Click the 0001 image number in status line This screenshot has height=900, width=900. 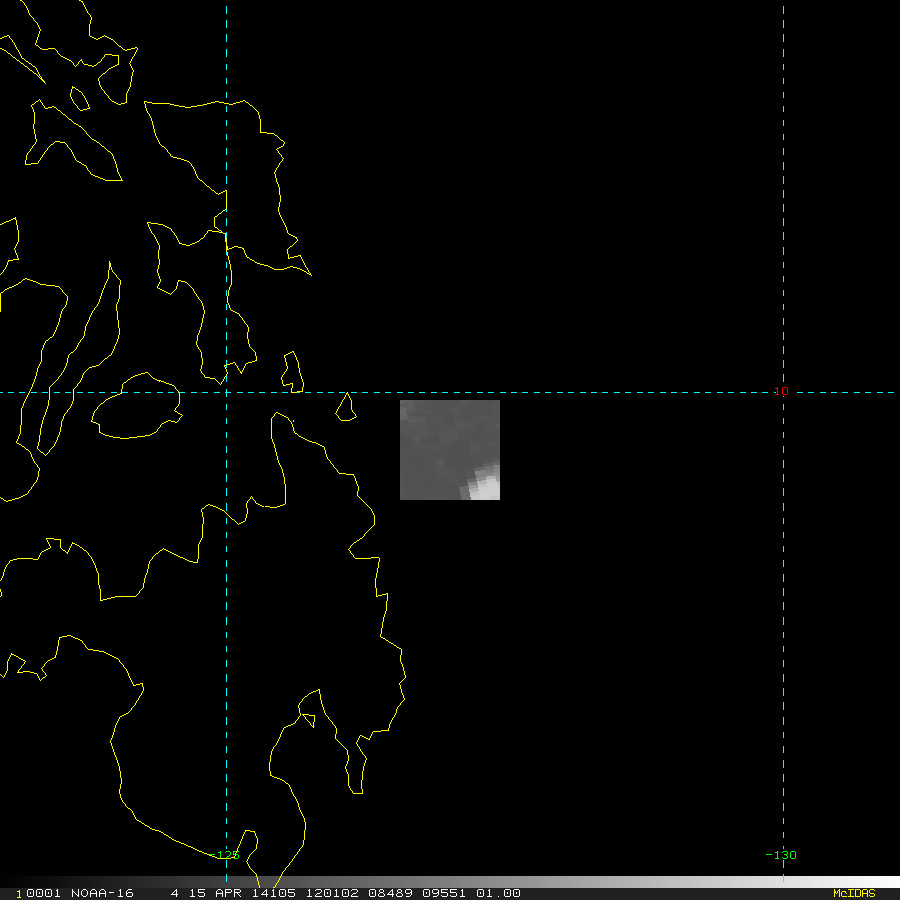pos(44,894)
